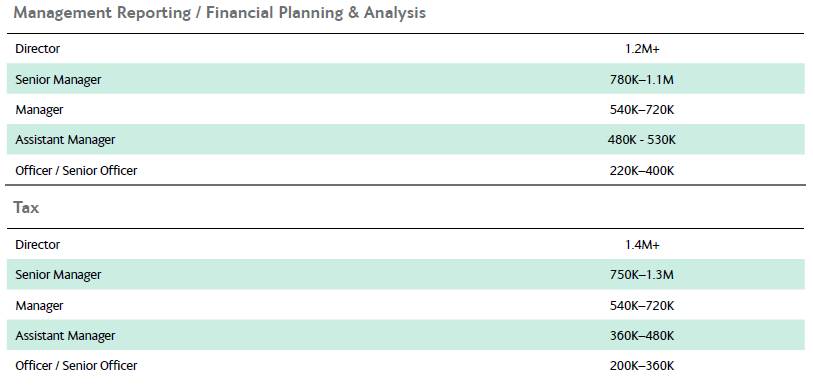
Task: Select the 480K - 530K salary range
Action: point(642,140)
